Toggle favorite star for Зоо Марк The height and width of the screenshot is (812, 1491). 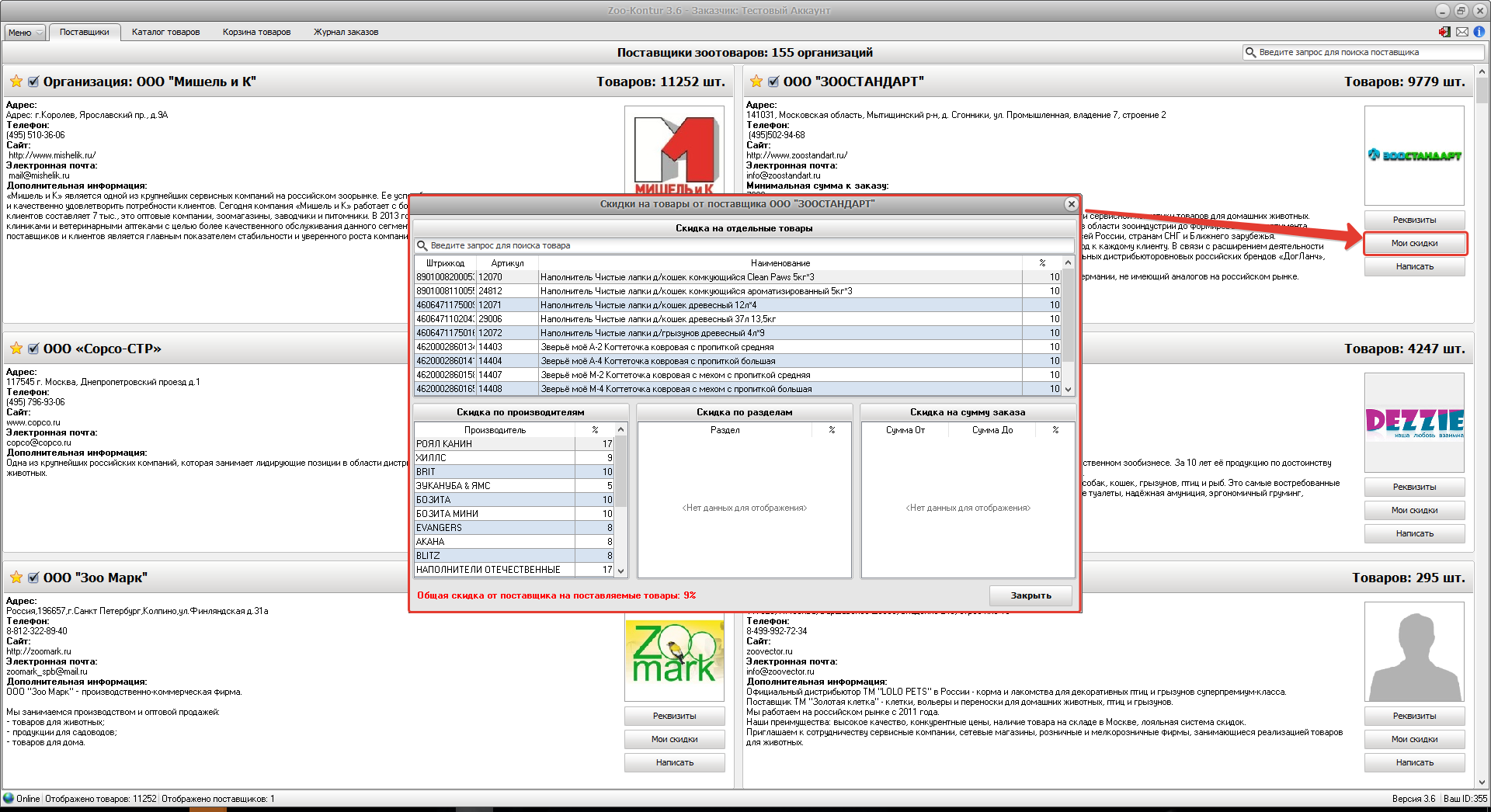click(16, 578)
